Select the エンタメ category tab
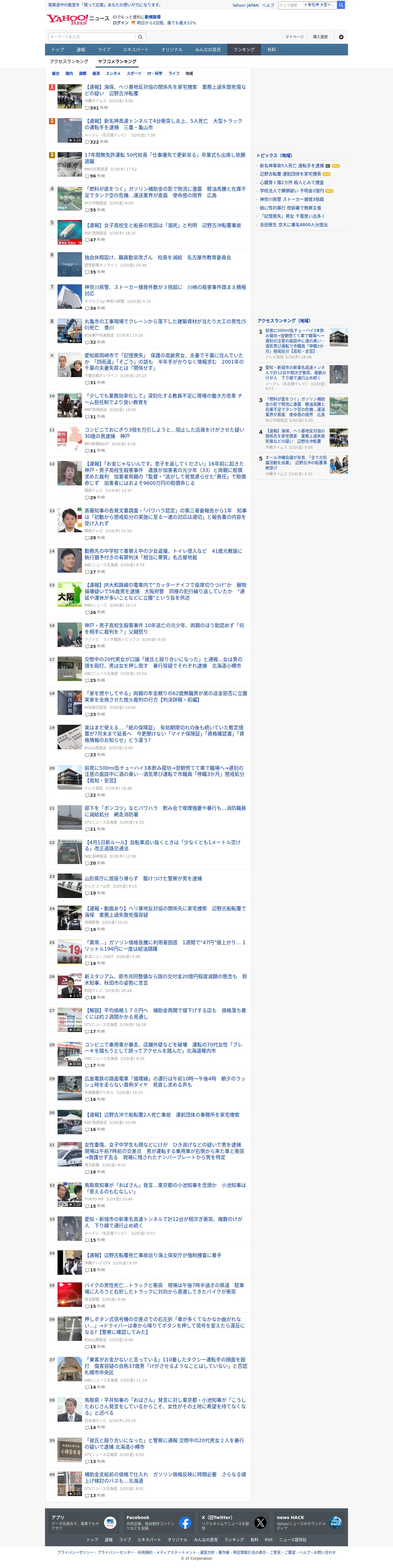This screenshot has width=393, height=1568. coord(113,73)
